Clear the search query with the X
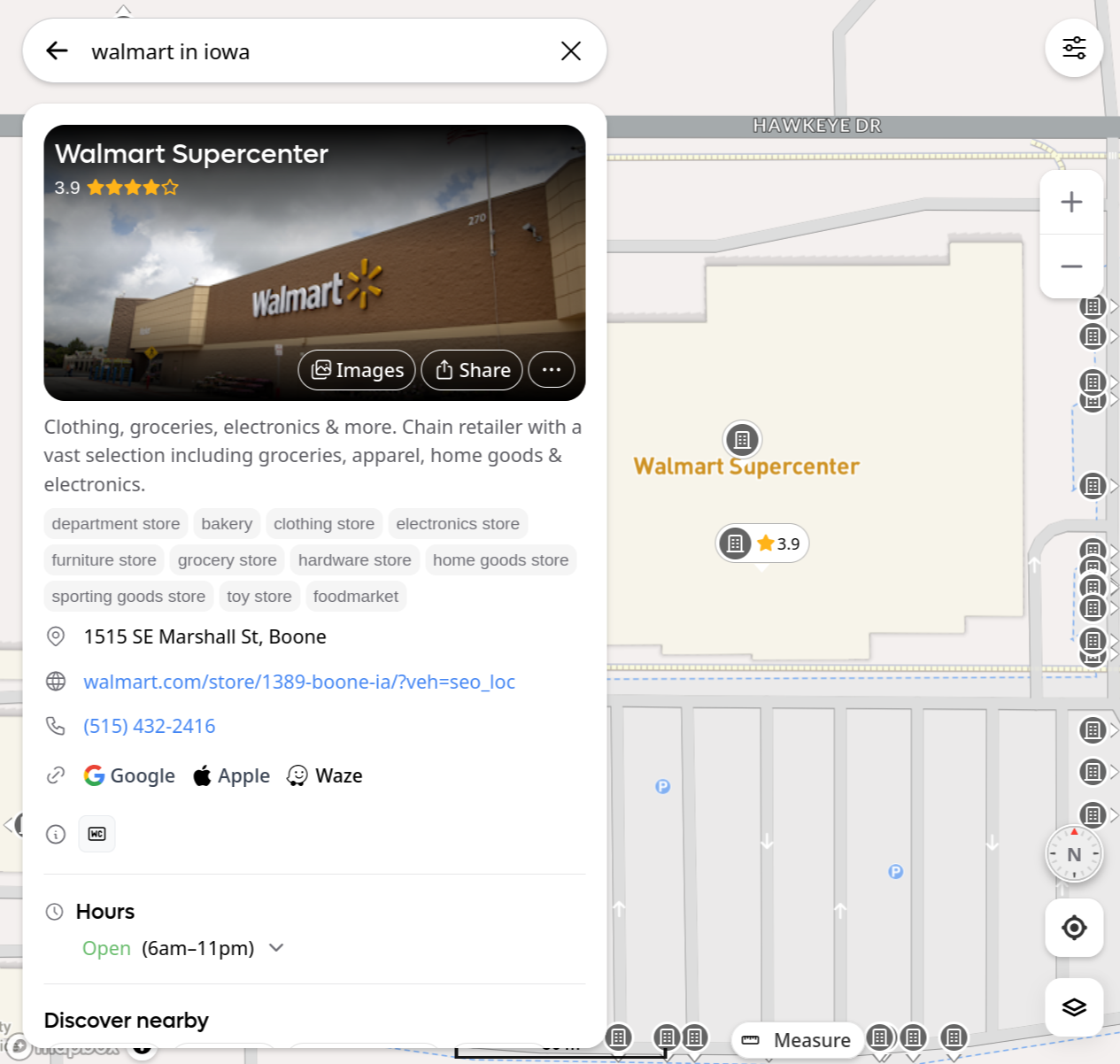Viewport: 1120px width, 1064px height. pos(570,50)
